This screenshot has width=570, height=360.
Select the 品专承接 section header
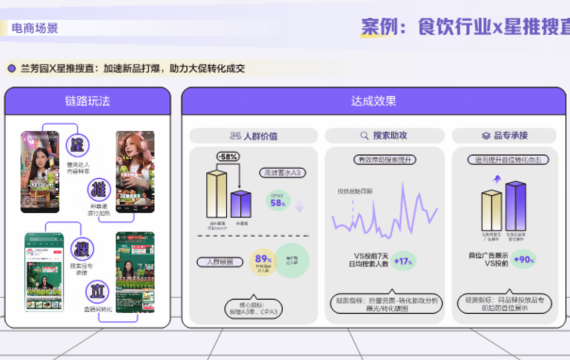(504, 136)
